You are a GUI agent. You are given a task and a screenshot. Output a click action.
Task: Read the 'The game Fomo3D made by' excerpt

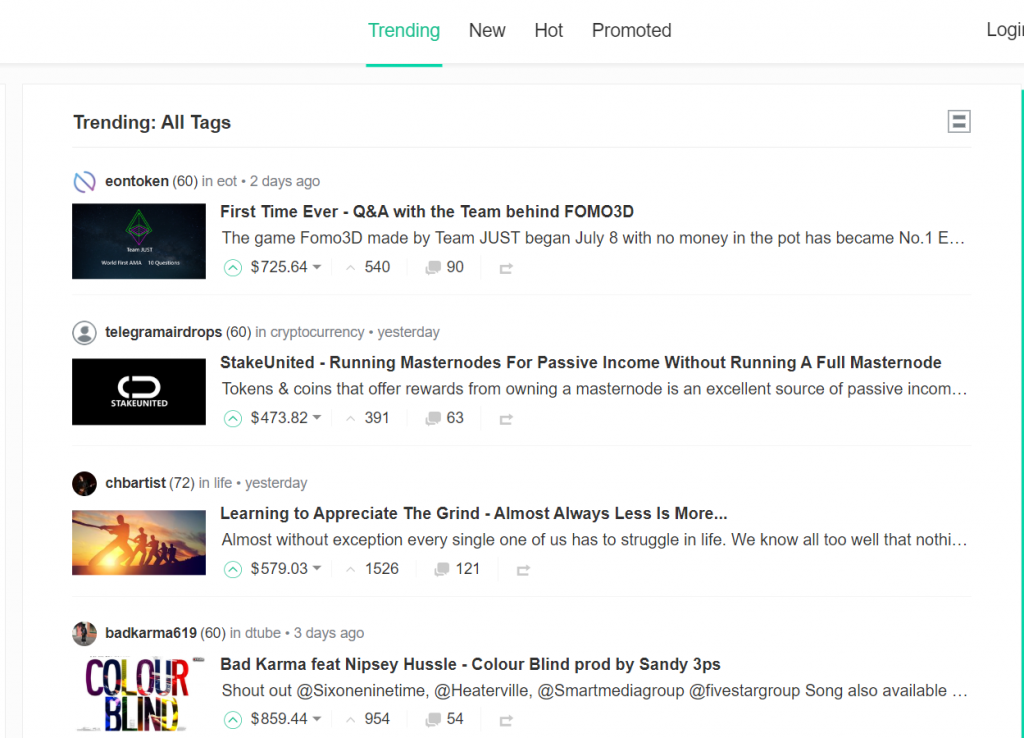point(593,238)
